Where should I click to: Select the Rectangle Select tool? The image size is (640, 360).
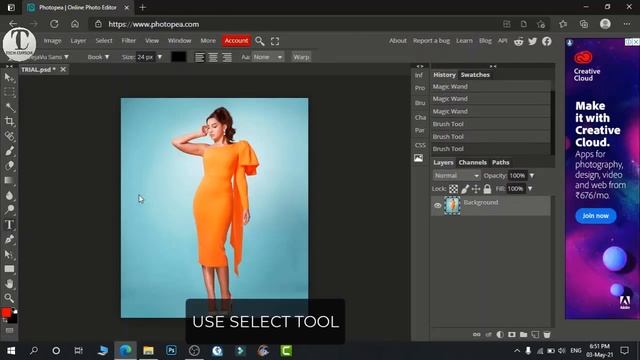[9, 92]
